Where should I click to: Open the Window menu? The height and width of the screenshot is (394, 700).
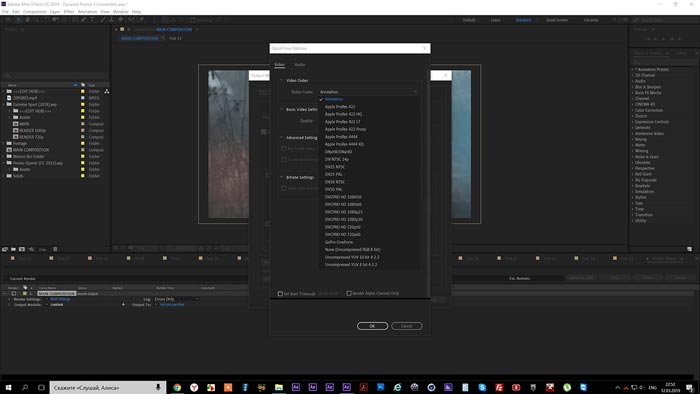pos(121,12)
